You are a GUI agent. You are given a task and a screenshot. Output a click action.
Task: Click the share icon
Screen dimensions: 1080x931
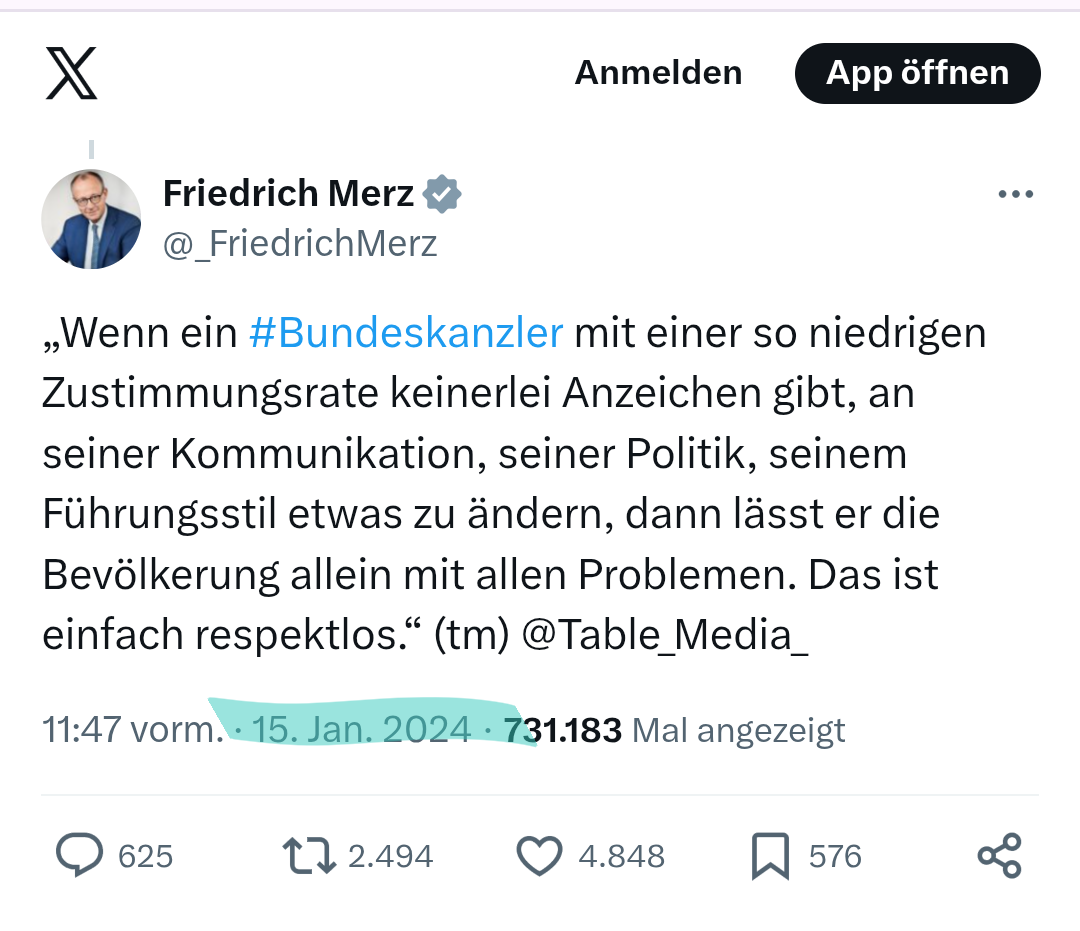pos(999,856)
